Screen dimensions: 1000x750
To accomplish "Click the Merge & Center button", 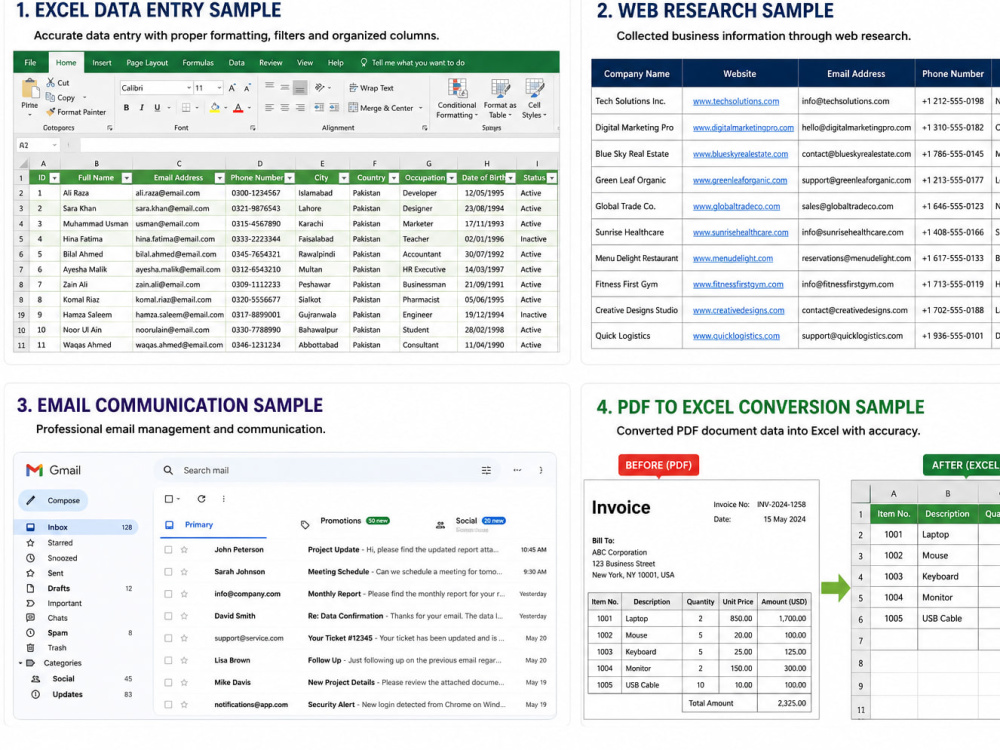I will pyautogui.click(x=381, y=108).
